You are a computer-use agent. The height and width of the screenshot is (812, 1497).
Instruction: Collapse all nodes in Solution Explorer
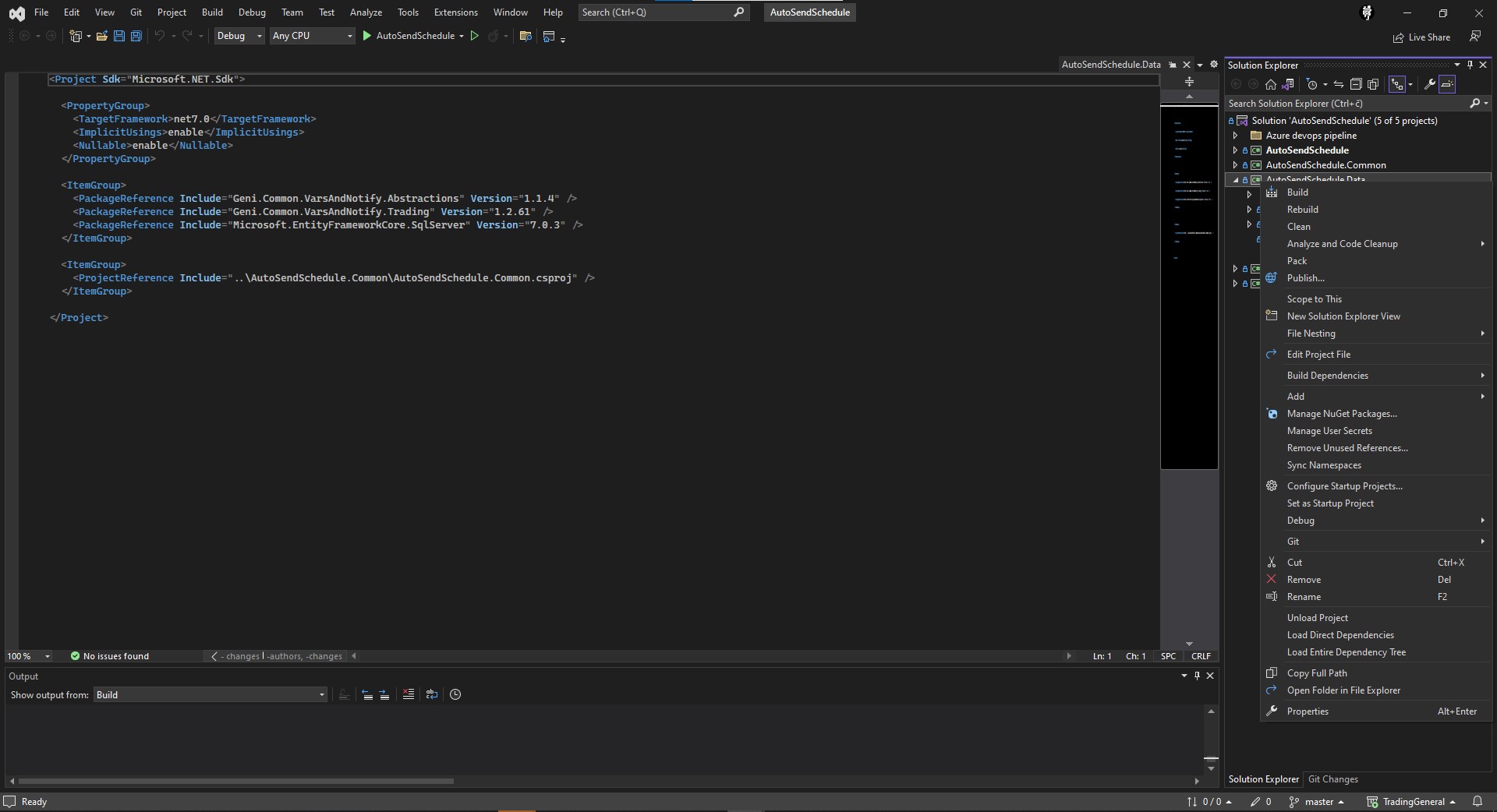point(1357,84)
